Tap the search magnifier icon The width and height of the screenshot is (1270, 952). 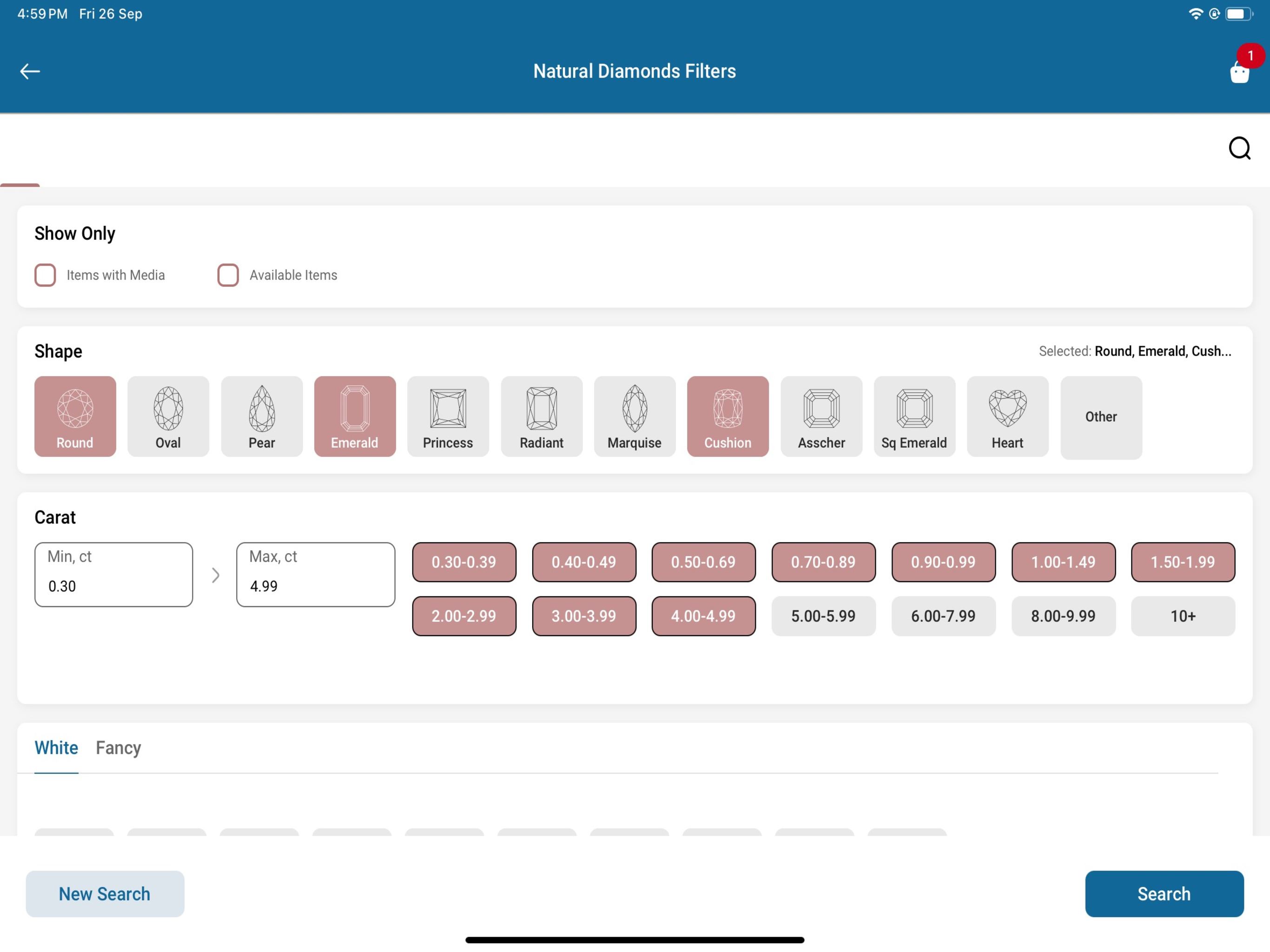point(1240,148)
